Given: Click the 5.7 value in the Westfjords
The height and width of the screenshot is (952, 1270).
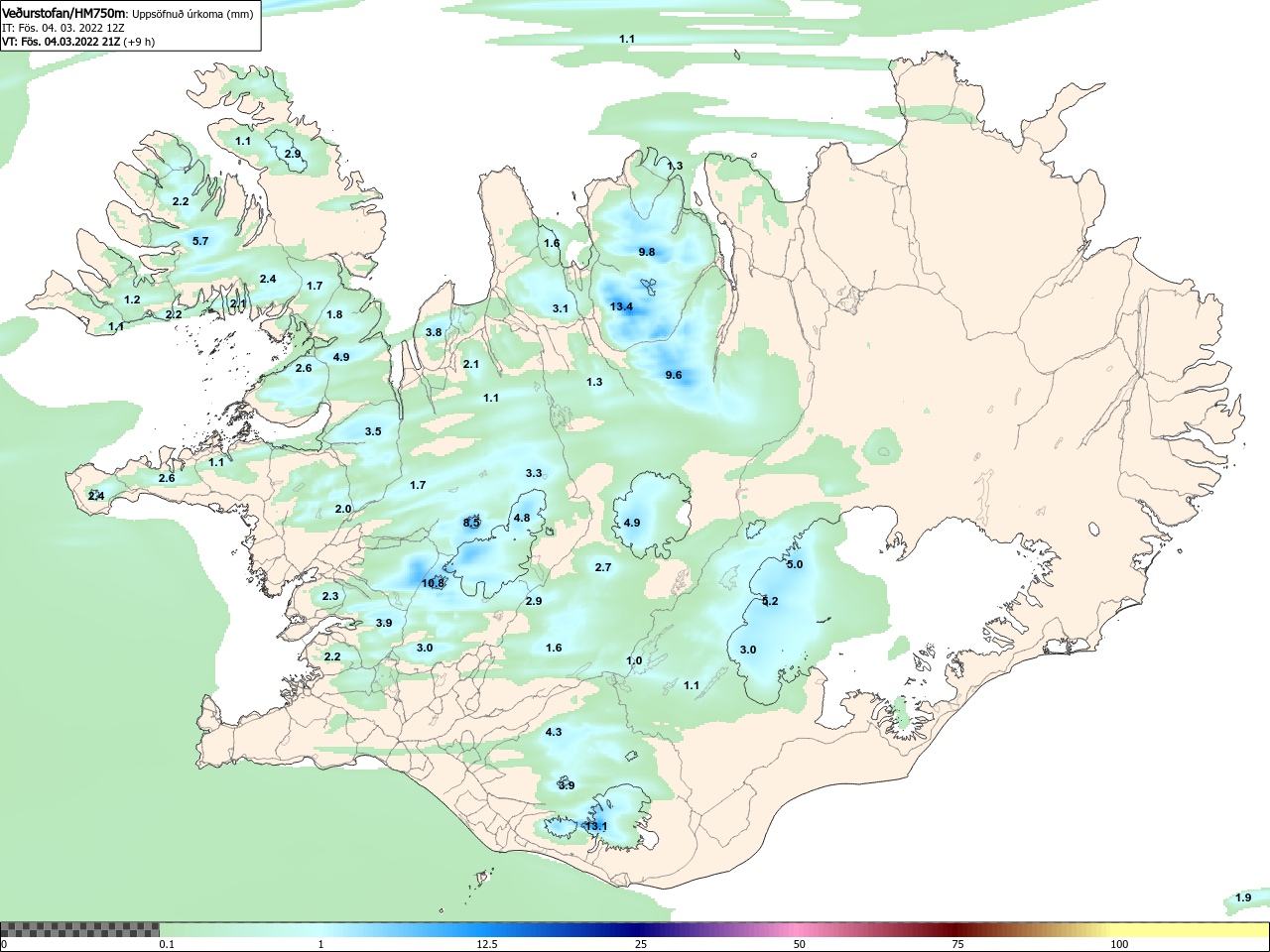Looking at the screenshot, I should [x=200, y=241].
